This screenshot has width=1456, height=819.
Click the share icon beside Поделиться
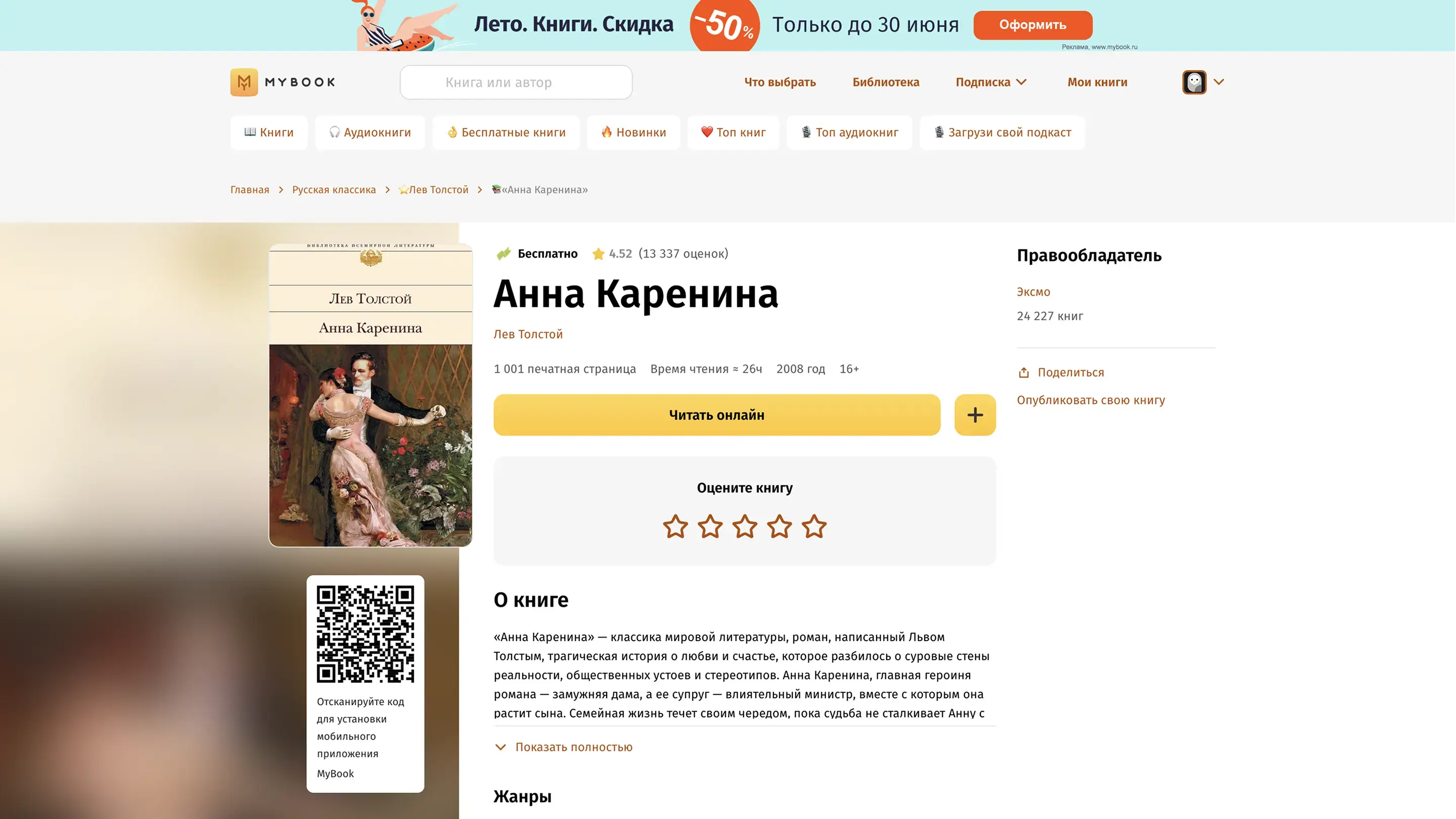click(x=1023, y=373)
